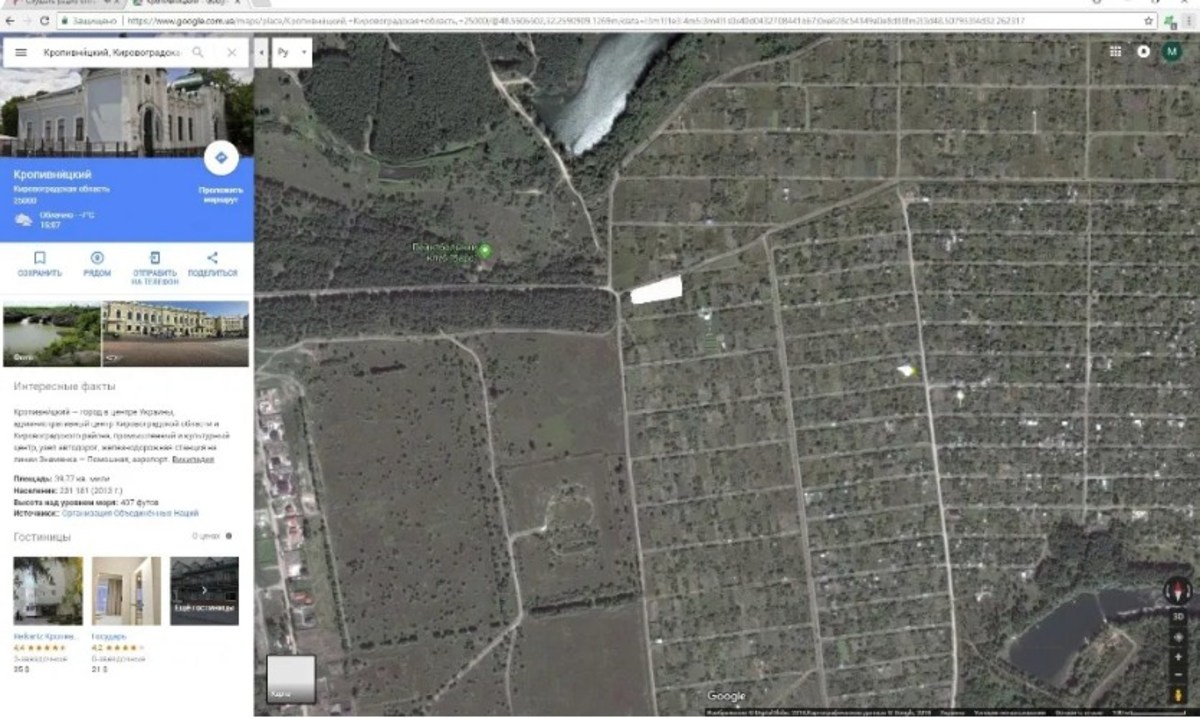Open the Ру language dropdown

tap(292, 52)
